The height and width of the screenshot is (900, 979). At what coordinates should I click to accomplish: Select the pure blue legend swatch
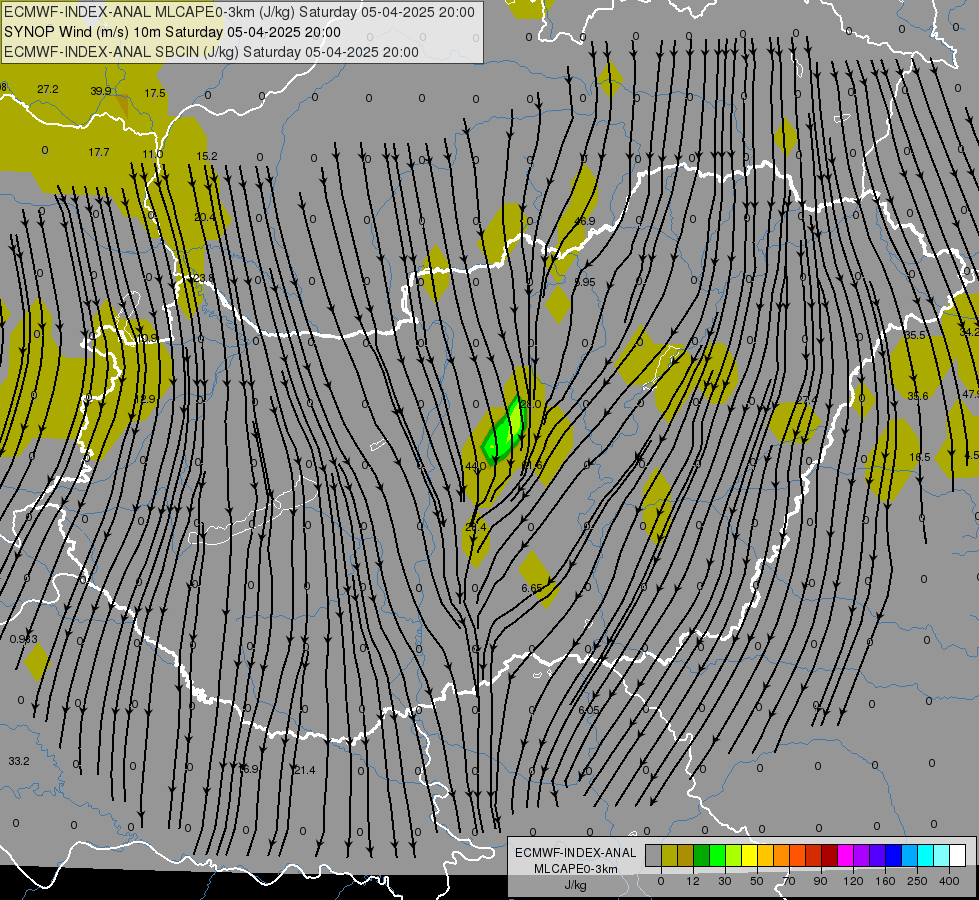[x=894, y=855]
